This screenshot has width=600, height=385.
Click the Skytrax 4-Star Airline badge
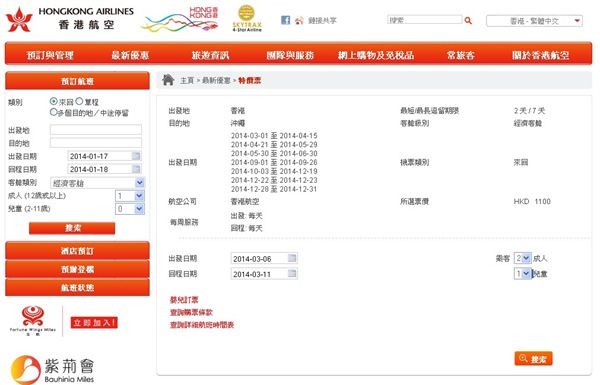click(247, 18)
